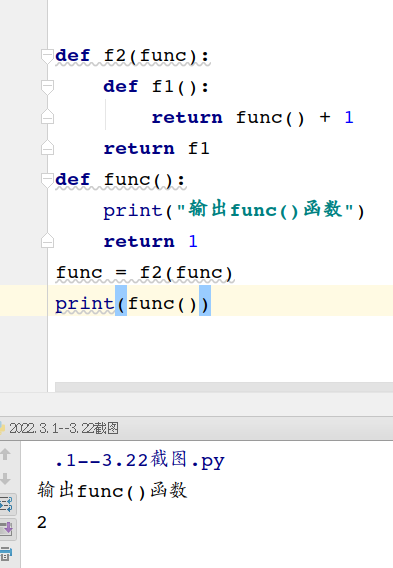
Task: Click the line return f1
Action: coord(156,149)
